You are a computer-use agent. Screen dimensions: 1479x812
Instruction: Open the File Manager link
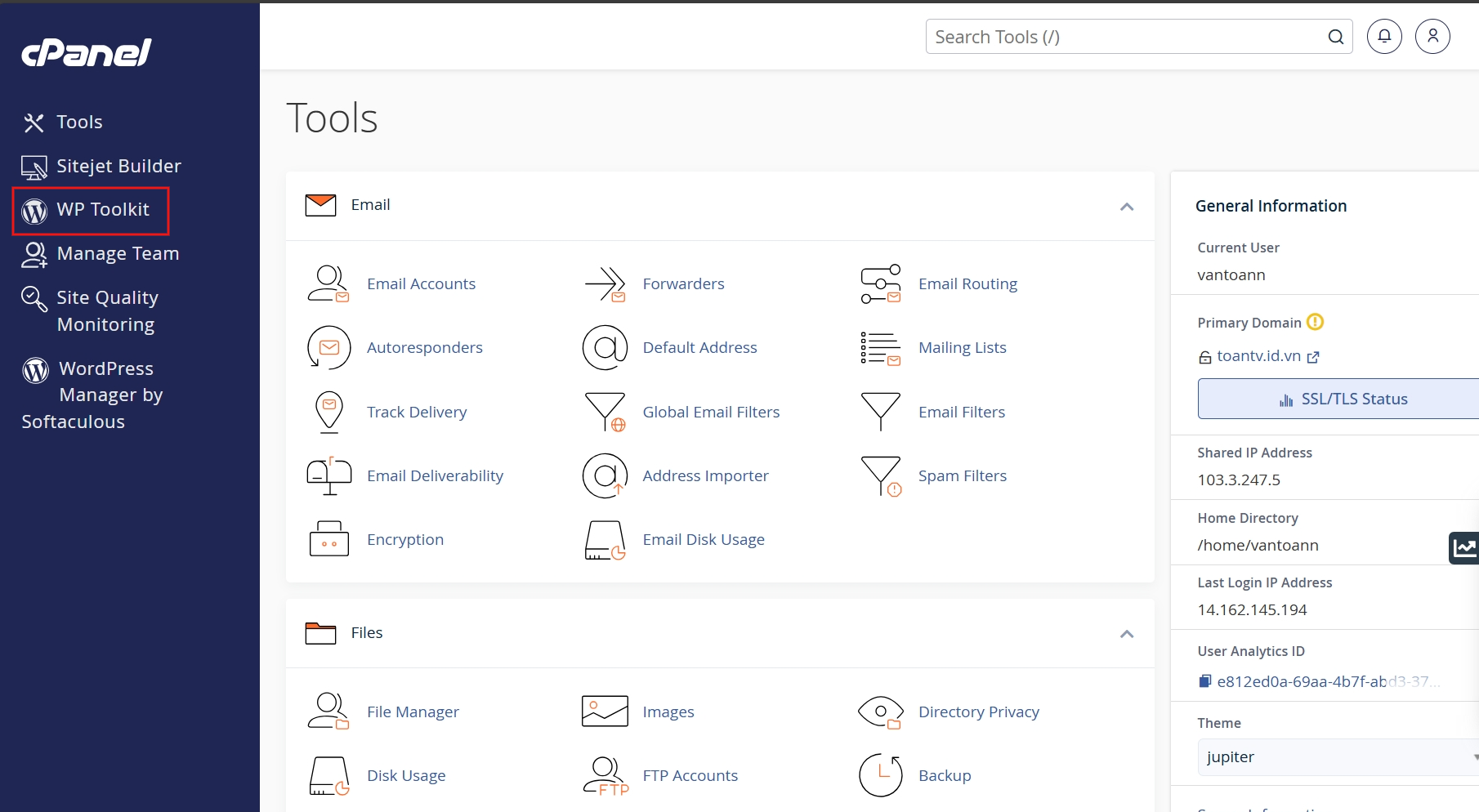pyautogui.click(x=413, y=712)
